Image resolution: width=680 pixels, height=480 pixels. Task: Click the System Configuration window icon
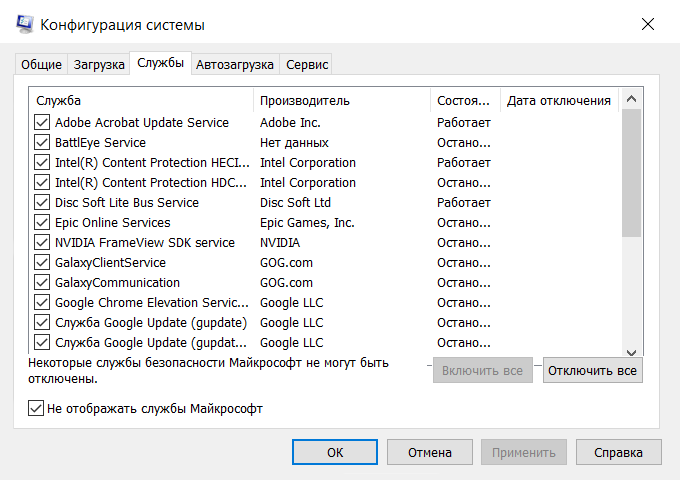point(25,24)
